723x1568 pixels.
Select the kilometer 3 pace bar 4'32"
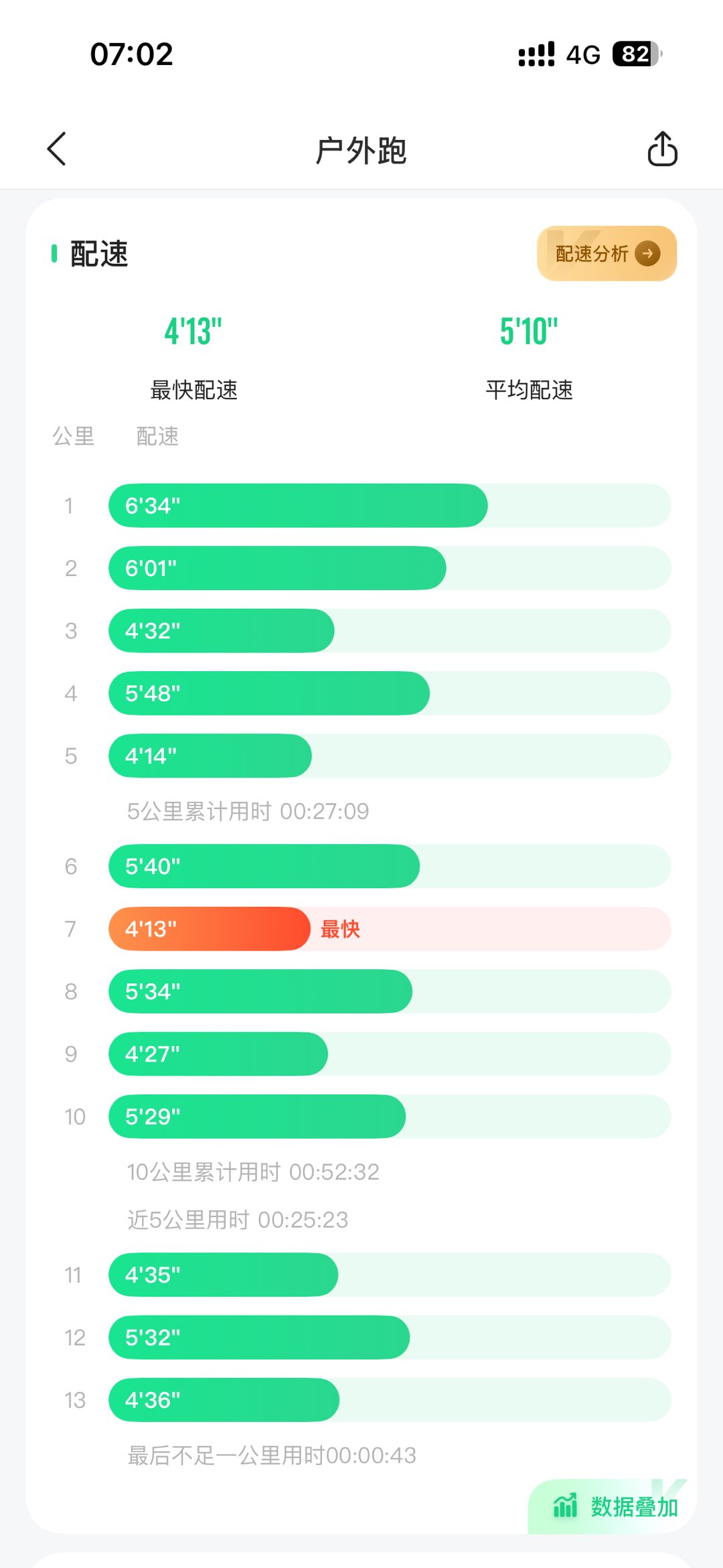pyautogui.click(x=221, y=631)
